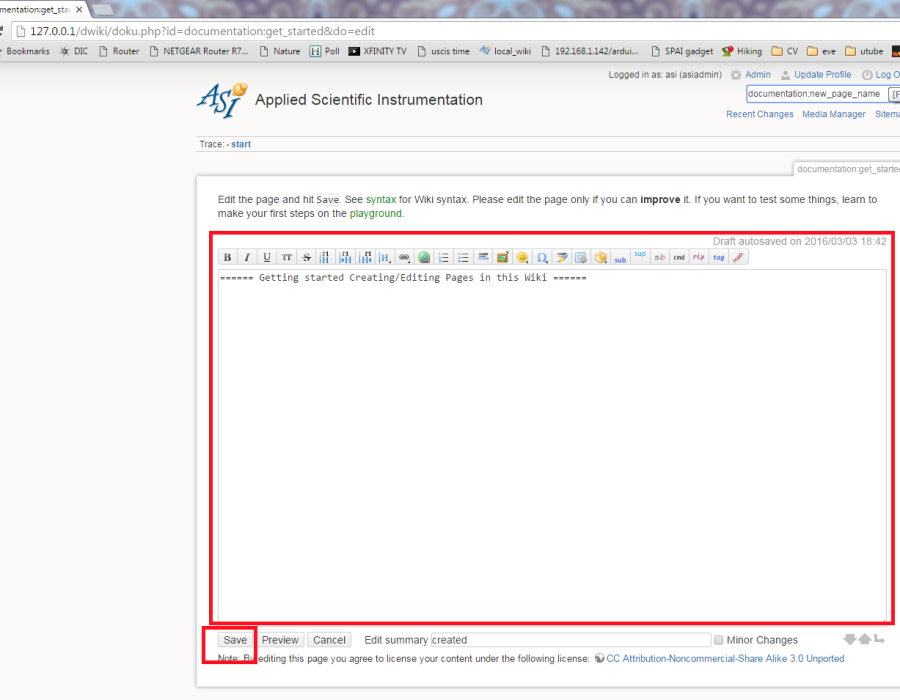The width and height of the screenshot is (900, 700).
Task: Preview the page edits
Action: [x=280, y=640]
